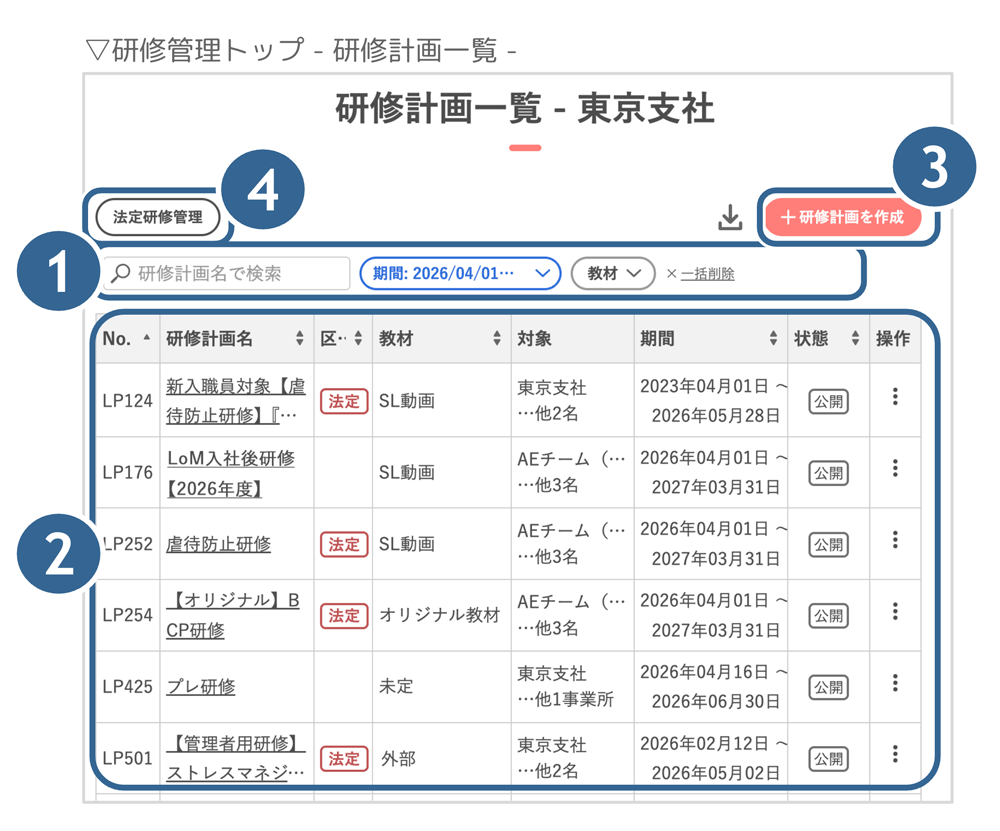
Task: Open the row actions for LP425
Action: tap(895, 682)
